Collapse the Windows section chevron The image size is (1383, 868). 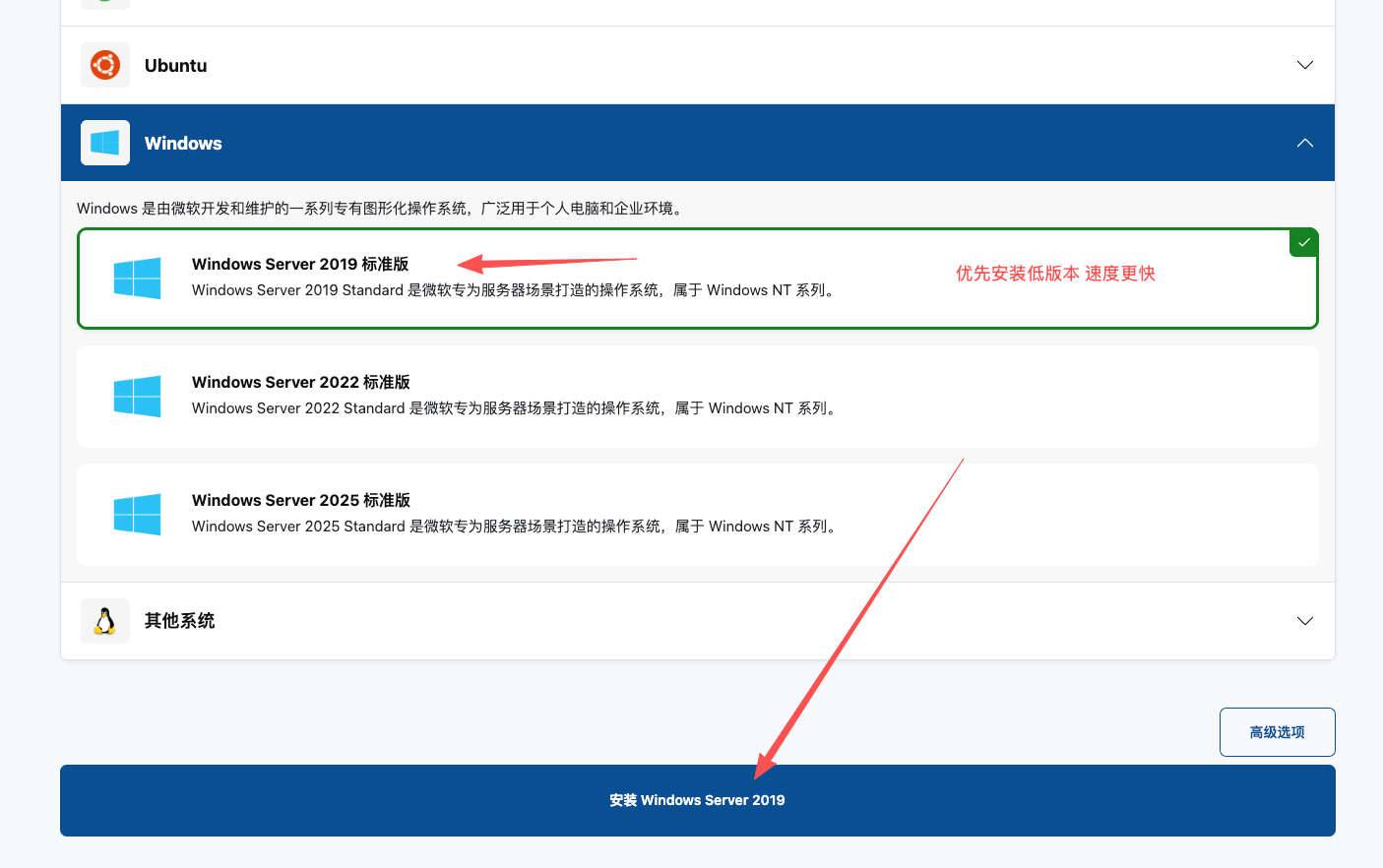click(1305, 143)
